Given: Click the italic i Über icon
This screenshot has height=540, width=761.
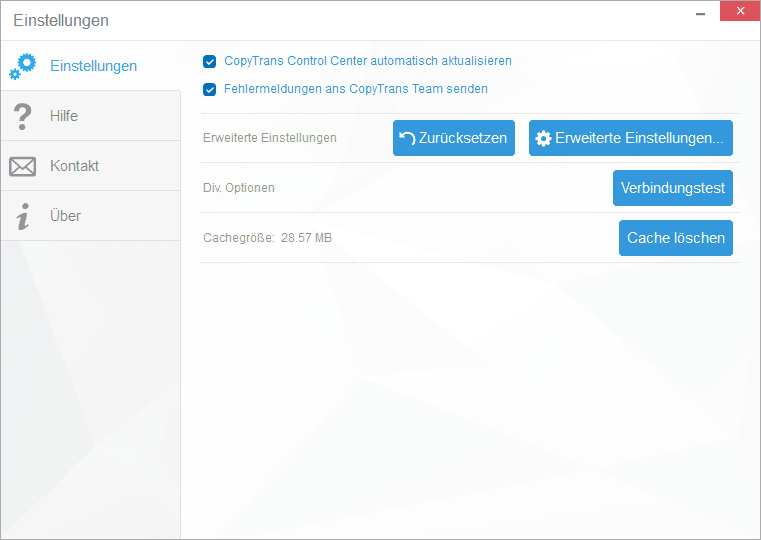Looking at the screenshot, I should point(23,216).
